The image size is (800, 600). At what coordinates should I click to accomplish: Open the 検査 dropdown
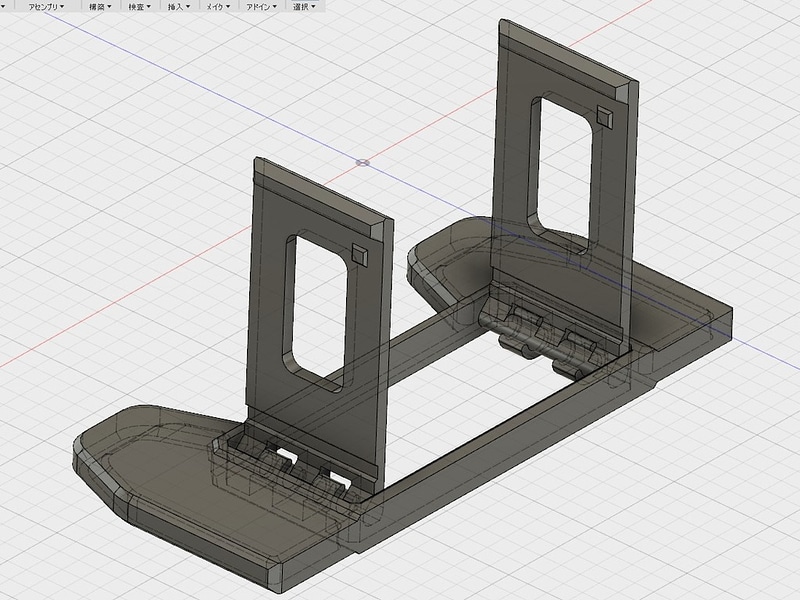139,7
